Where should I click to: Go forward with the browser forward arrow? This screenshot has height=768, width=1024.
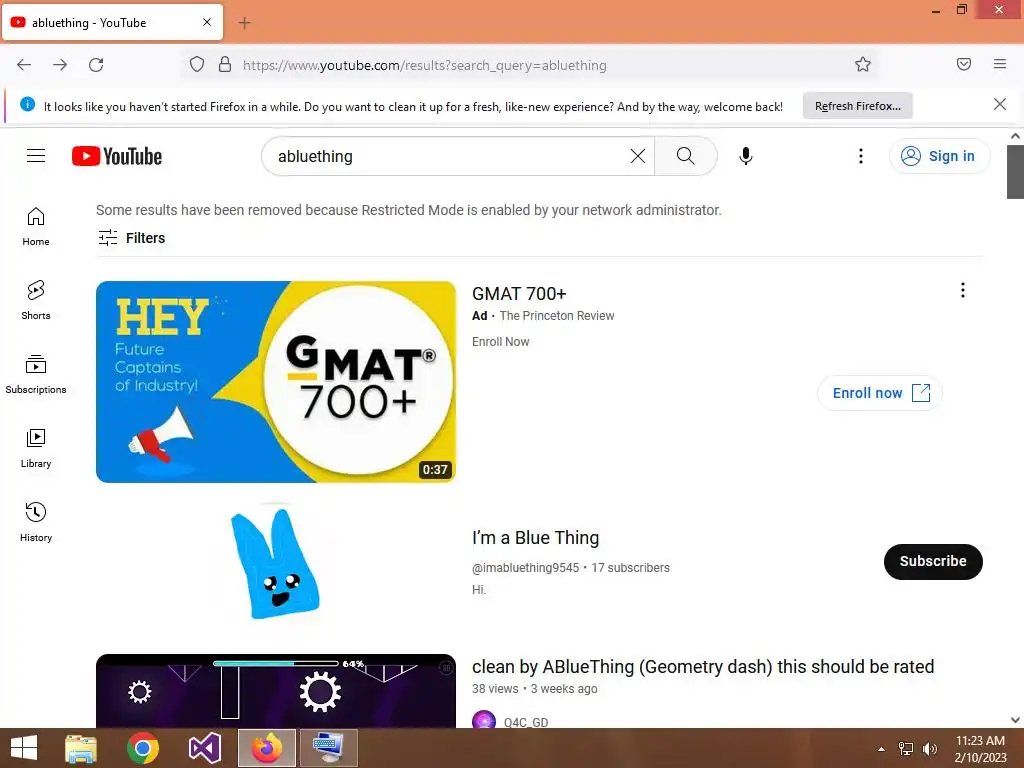(x=60, y=64)
